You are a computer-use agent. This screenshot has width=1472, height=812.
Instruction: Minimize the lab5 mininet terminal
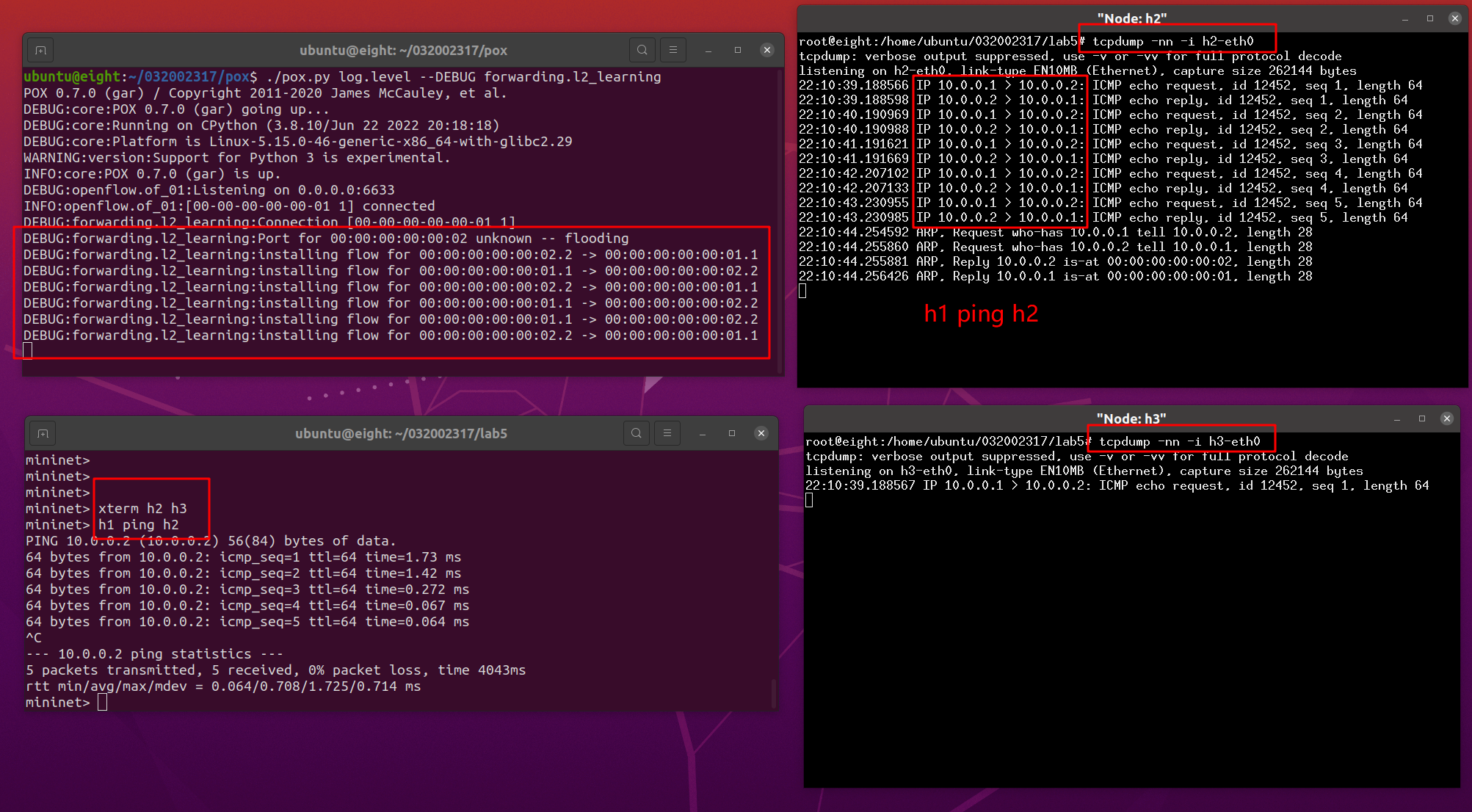tap(703, 433)
